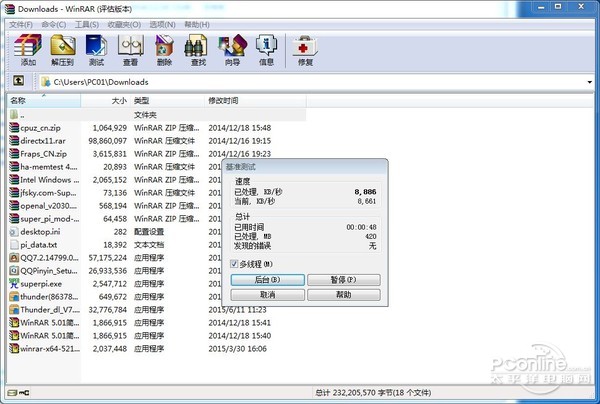Open the 选项(N) menu
The height and width of the screenshot is (404, 600).
click(162, 24)
